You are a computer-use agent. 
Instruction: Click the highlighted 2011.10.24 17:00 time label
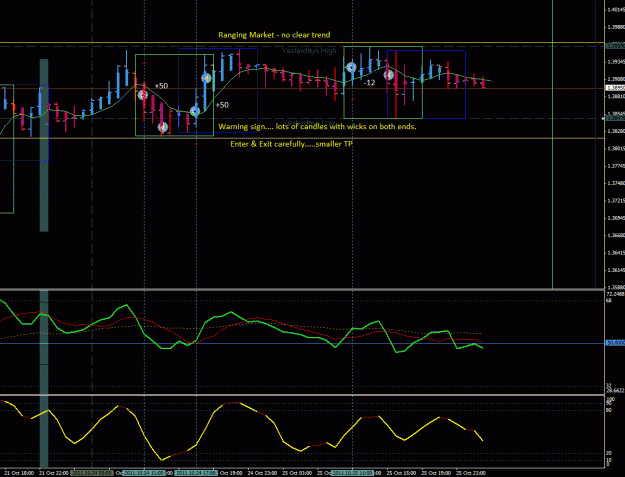(x=196, y=473)
